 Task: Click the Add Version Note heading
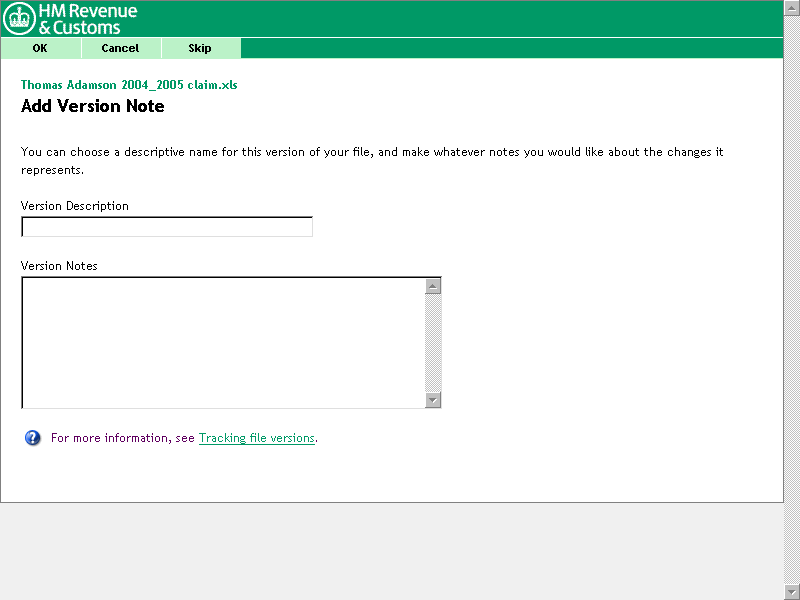click(93, 106)
